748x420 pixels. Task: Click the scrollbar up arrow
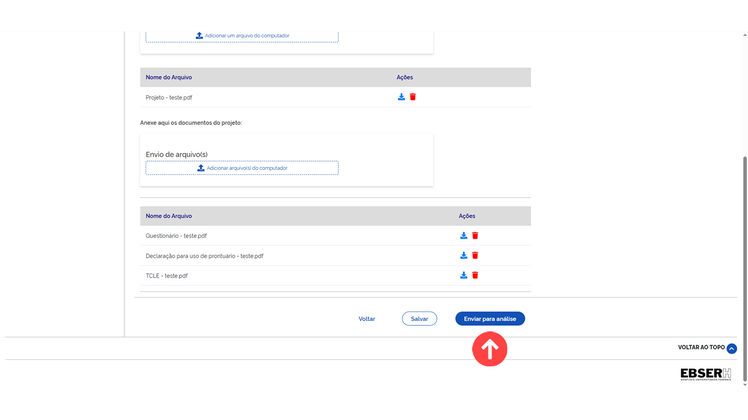pos(745,35)
